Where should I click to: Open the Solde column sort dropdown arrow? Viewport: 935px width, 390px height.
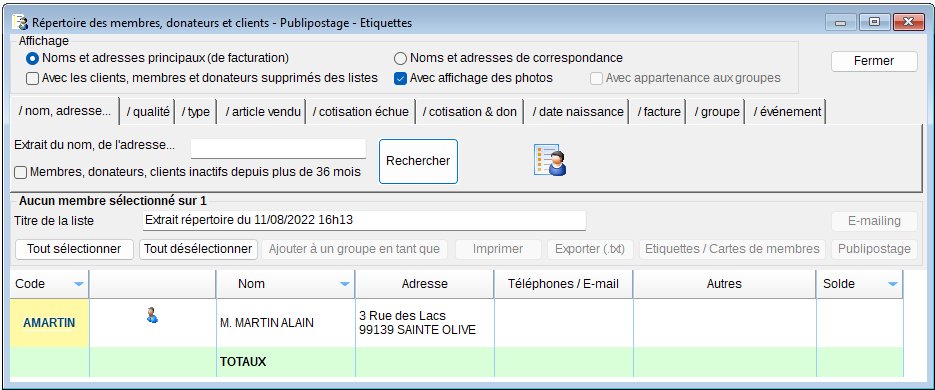pyautogui.click(x=892, y=284)
